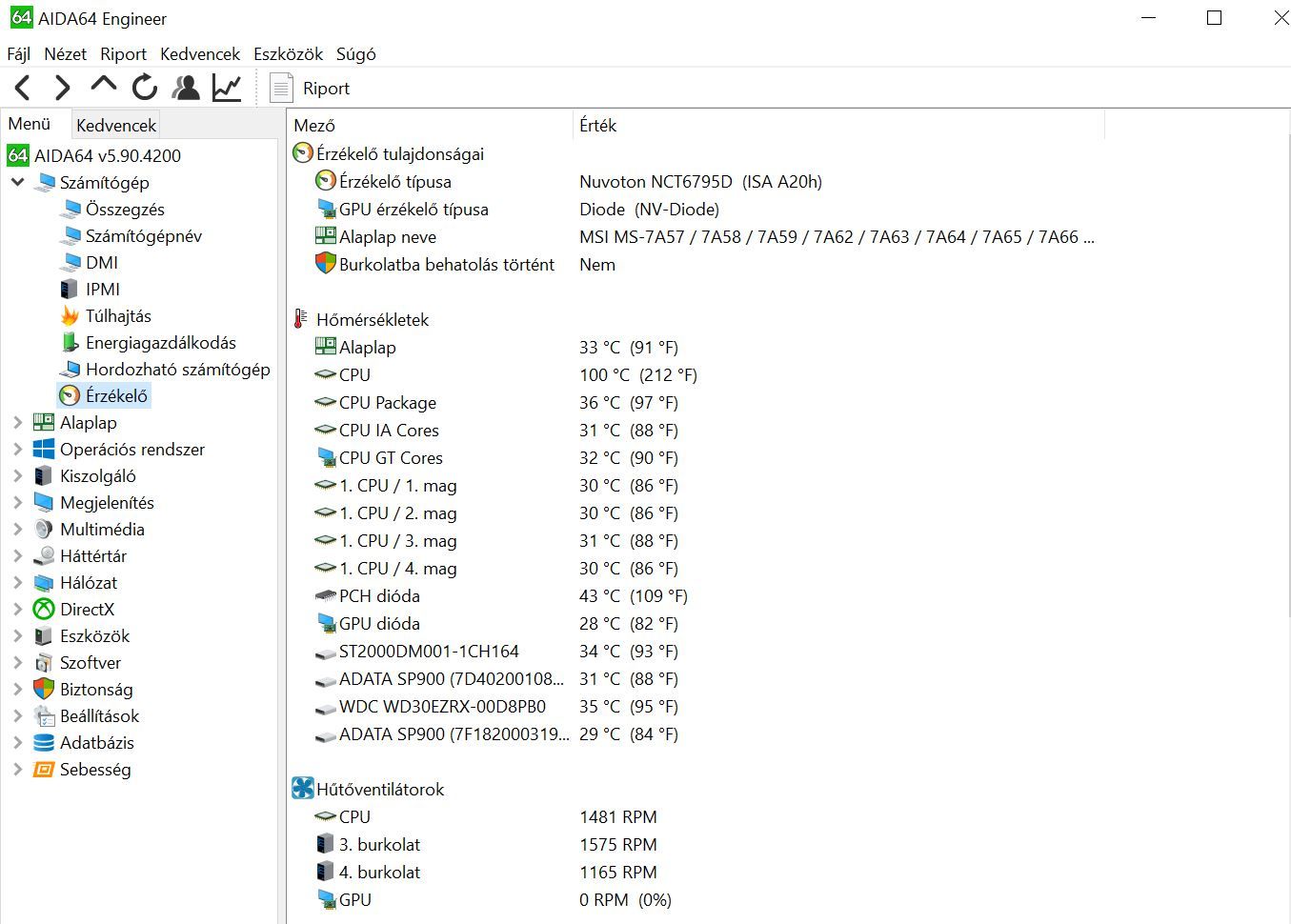Viewport: 1291px width, 924px height.
Task: Select the Burkolatba behatolás történt row
Action: pyautogui.click(x=696, y=264)
